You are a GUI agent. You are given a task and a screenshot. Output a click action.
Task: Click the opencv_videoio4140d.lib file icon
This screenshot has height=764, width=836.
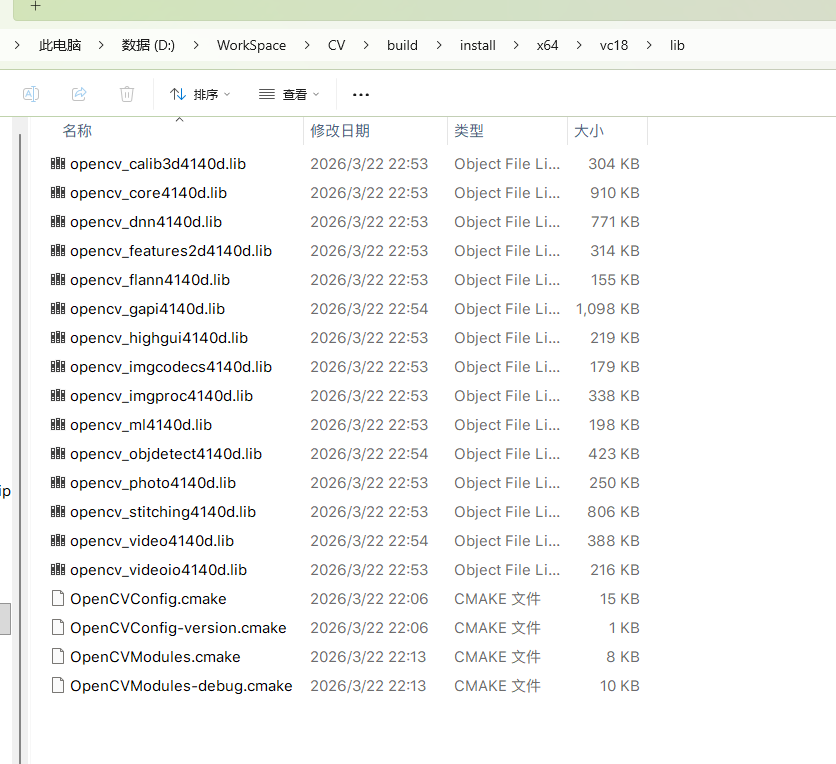[58, 570]
